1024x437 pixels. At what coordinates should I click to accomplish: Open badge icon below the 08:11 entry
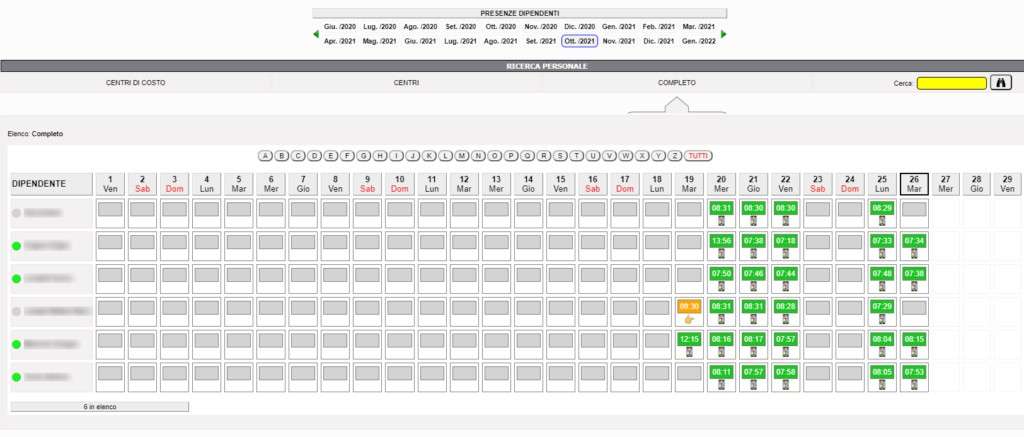point(721,385)
